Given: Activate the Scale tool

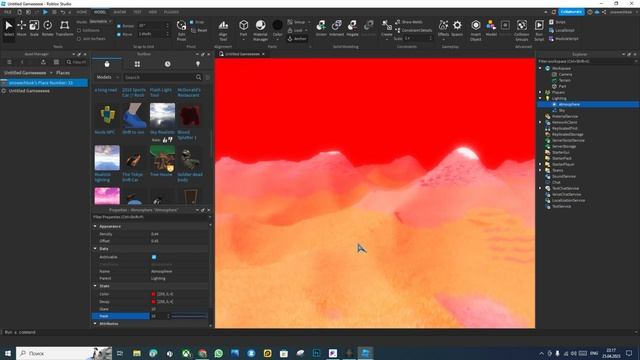Looking at the screenshot, I should pyautogui.click(x=34, y=28).
